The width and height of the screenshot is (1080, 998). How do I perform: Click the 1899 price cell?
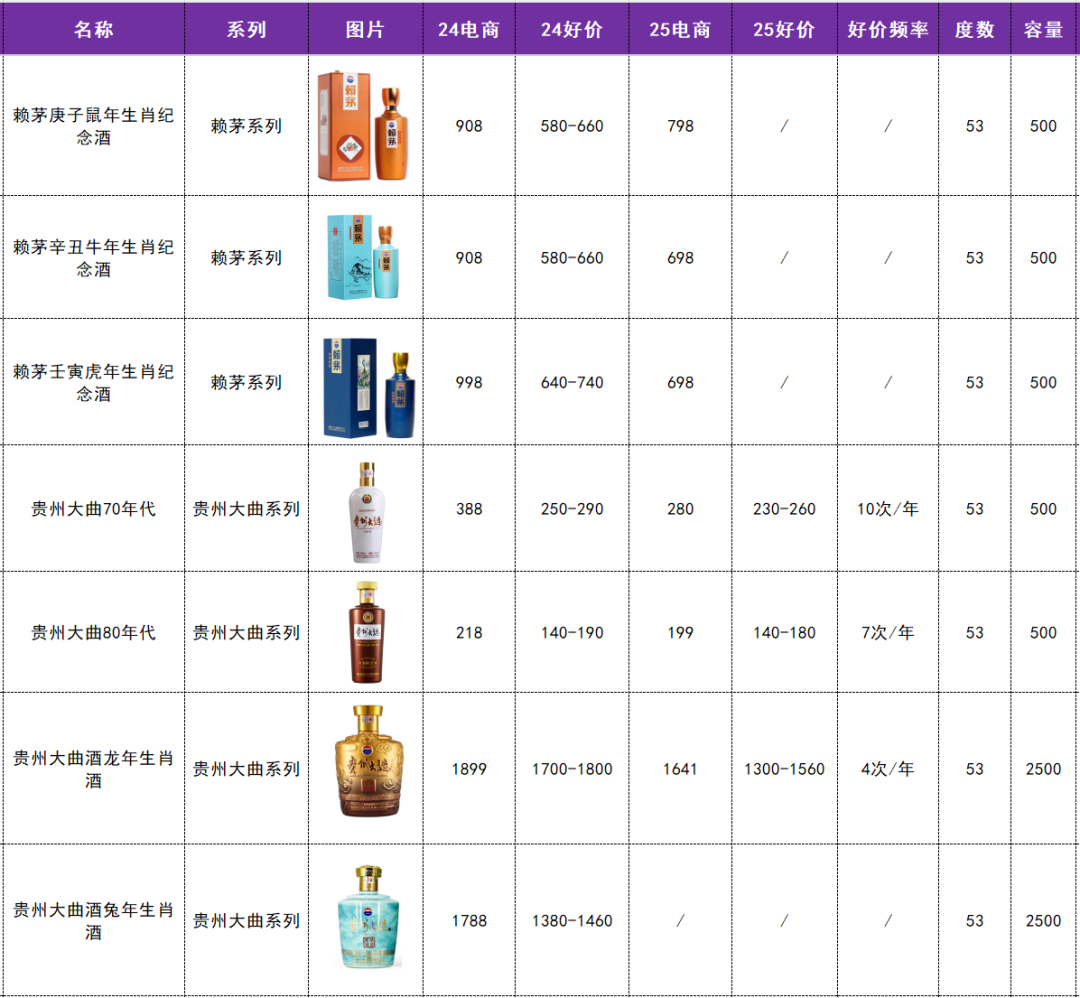click(x=468, y=769)
